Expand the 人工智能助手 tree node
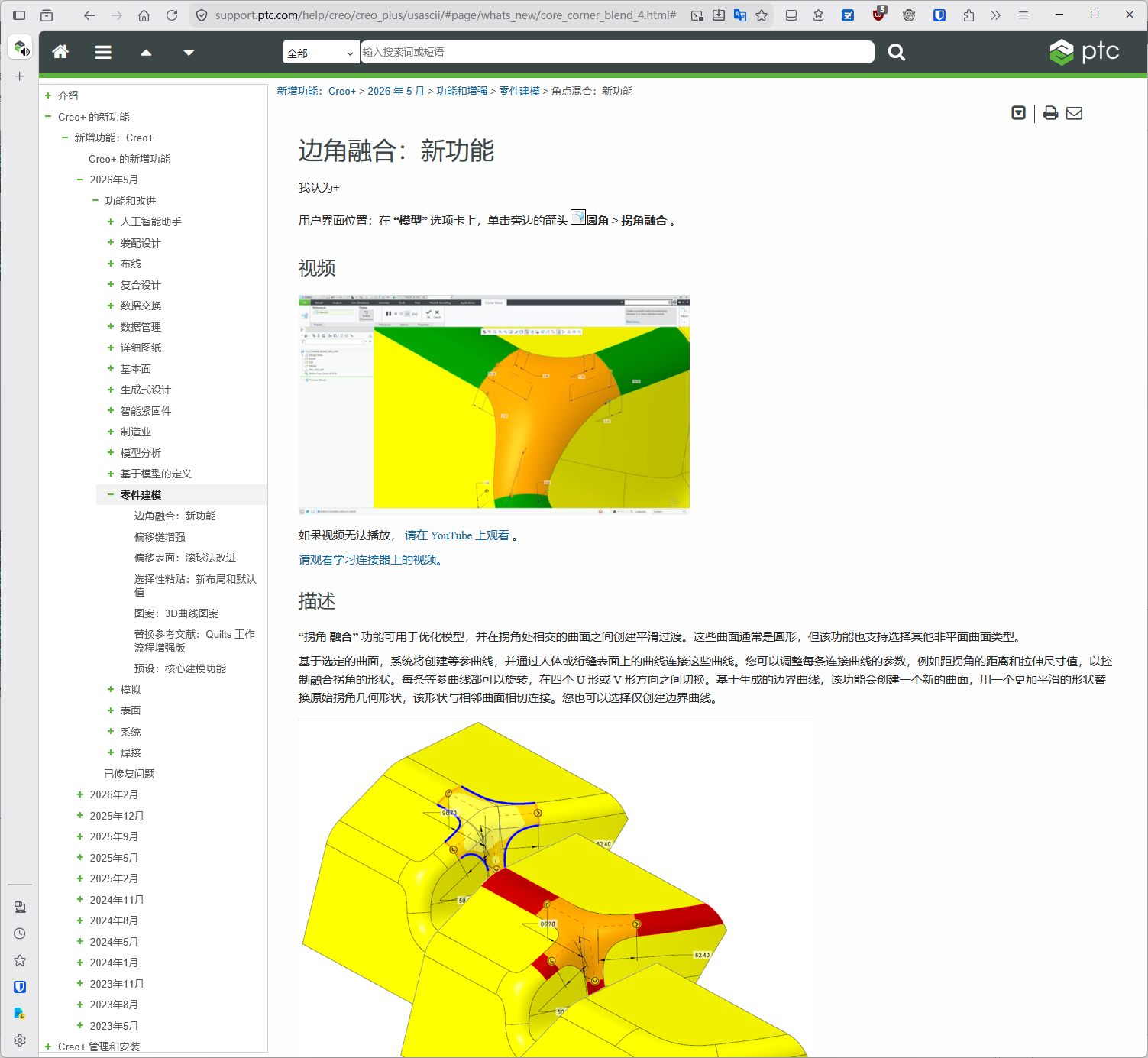The height and width of the screenshot is (1058, 1148). (111, 222)
